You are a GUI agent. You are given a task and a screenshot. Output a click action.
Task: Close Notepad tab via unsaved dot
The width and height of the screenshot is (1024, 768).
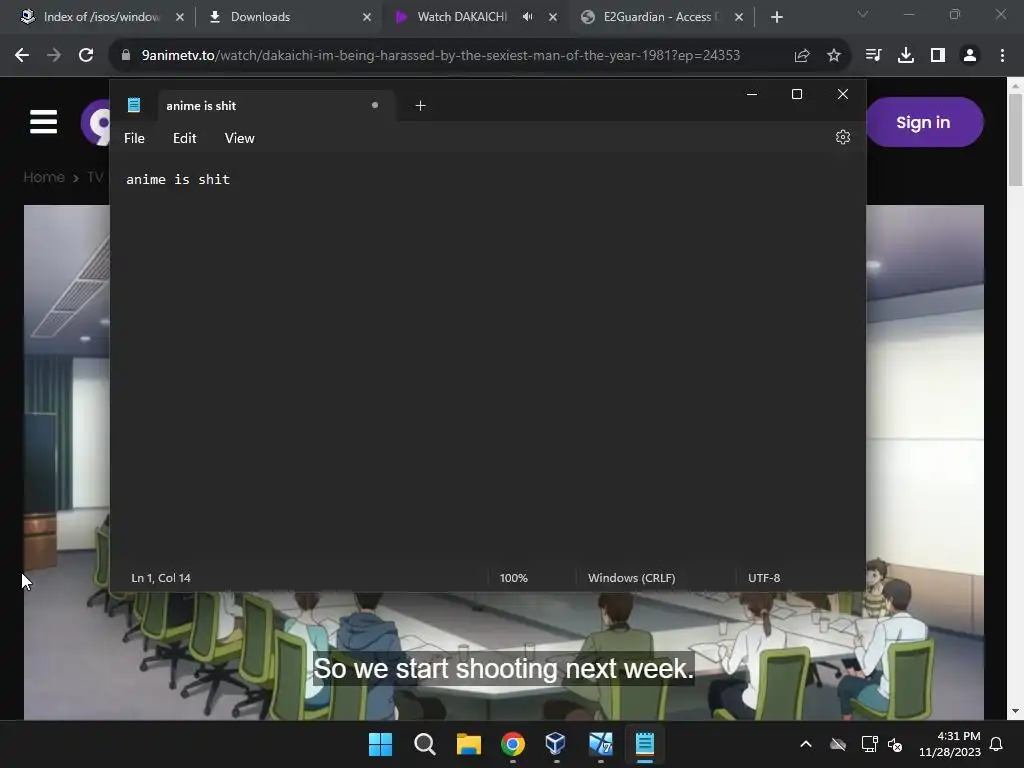(375, 105)
